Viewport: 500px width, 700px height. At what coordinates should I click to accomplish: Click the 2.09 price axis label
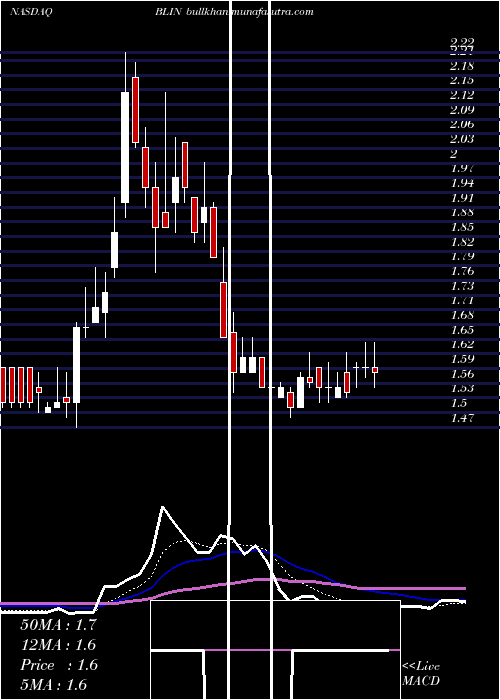coord(462,110)
